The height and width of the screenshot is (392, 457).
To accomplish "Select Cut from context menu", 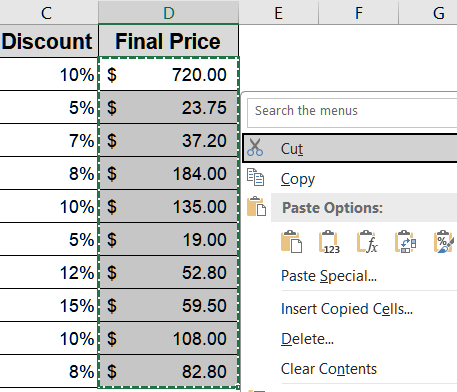I will [x=350, y=148].
